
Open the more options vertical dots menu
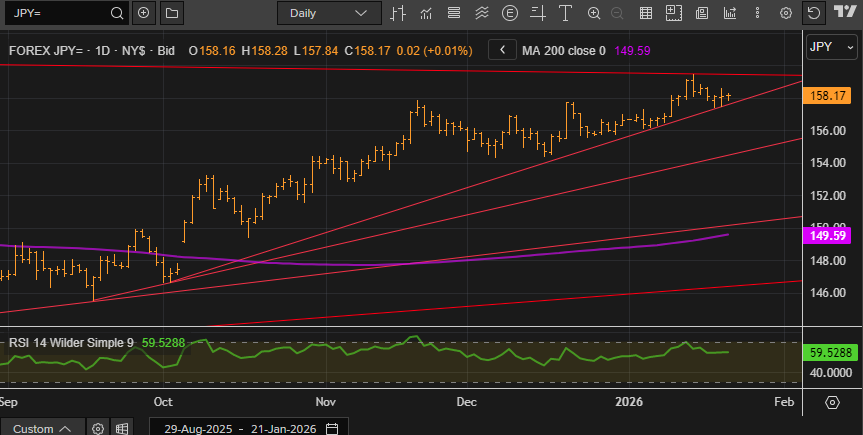[758, 13]
